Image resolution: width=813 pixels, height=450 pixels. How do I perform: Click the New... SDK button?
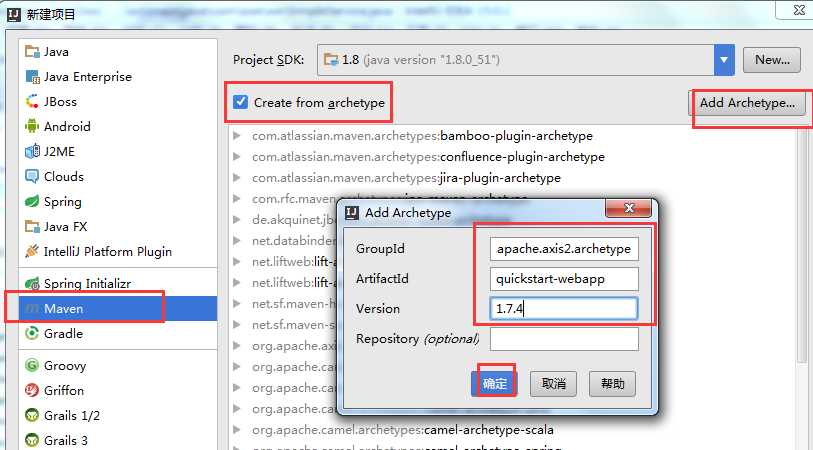[772, 60]
